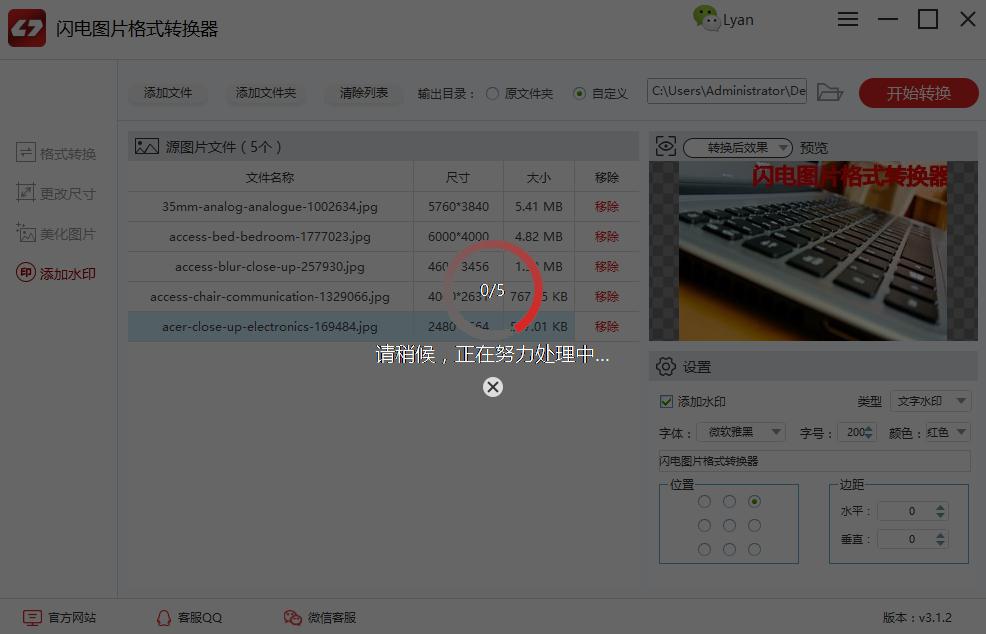The image size is (986, 634).
Task: Remove access-chair-communication-1329066.jpg from the list
Action: [x=607, y=296]
